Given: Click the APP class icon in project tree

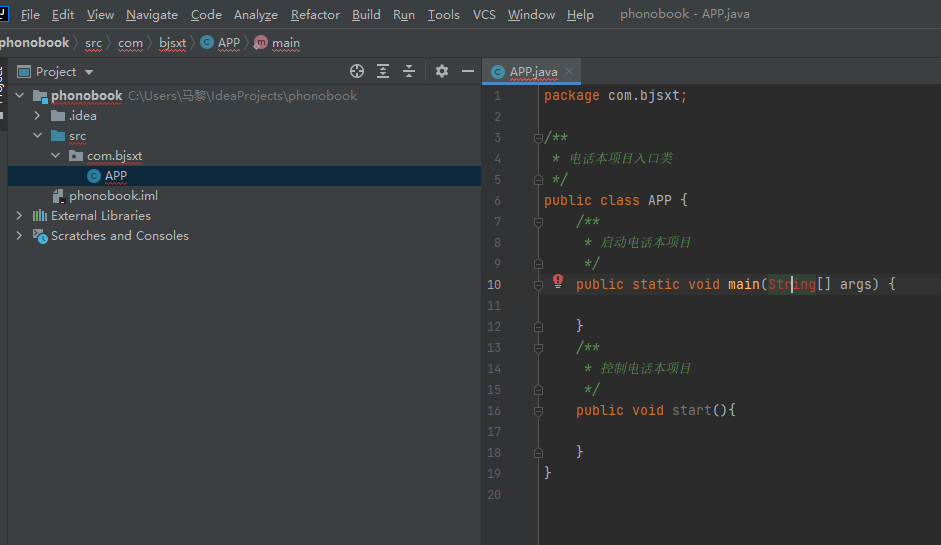Looking at the screenshot, I should click(x=94, y=176).
